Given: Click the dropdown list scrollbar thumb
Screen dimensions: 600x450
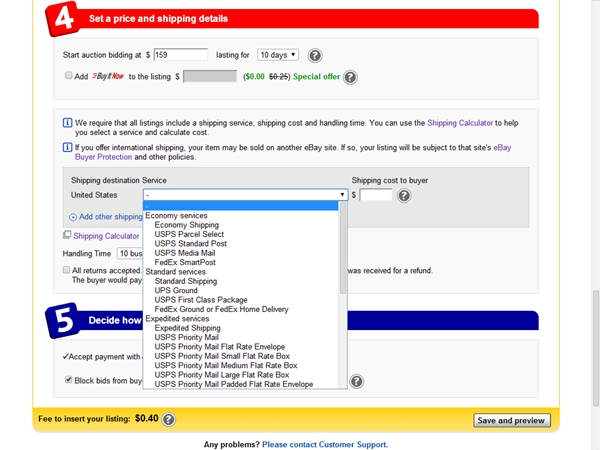Looking at the screenshot, I should click(342, 248).
